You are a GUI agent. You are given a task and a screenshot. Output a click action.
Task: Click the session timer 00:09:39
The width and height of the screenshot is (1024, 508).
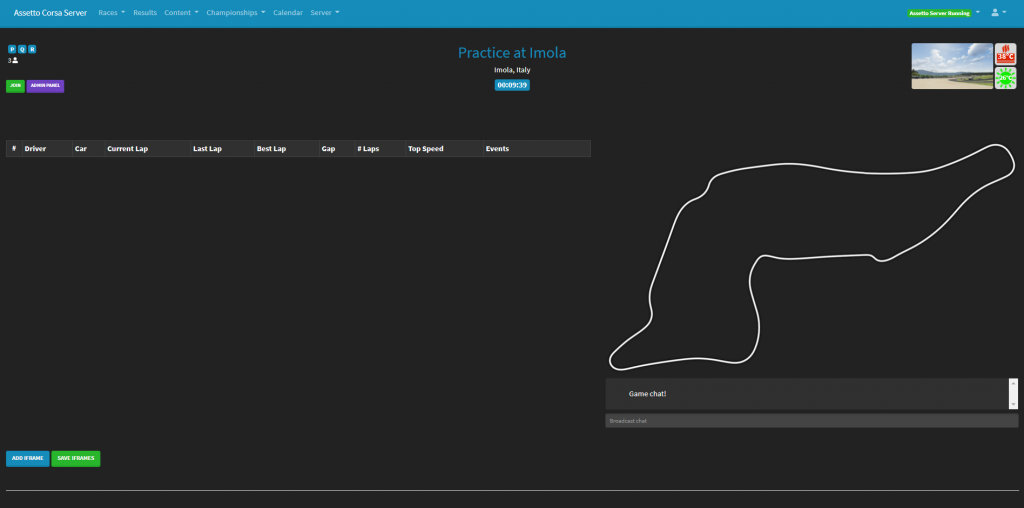point(512,85)
